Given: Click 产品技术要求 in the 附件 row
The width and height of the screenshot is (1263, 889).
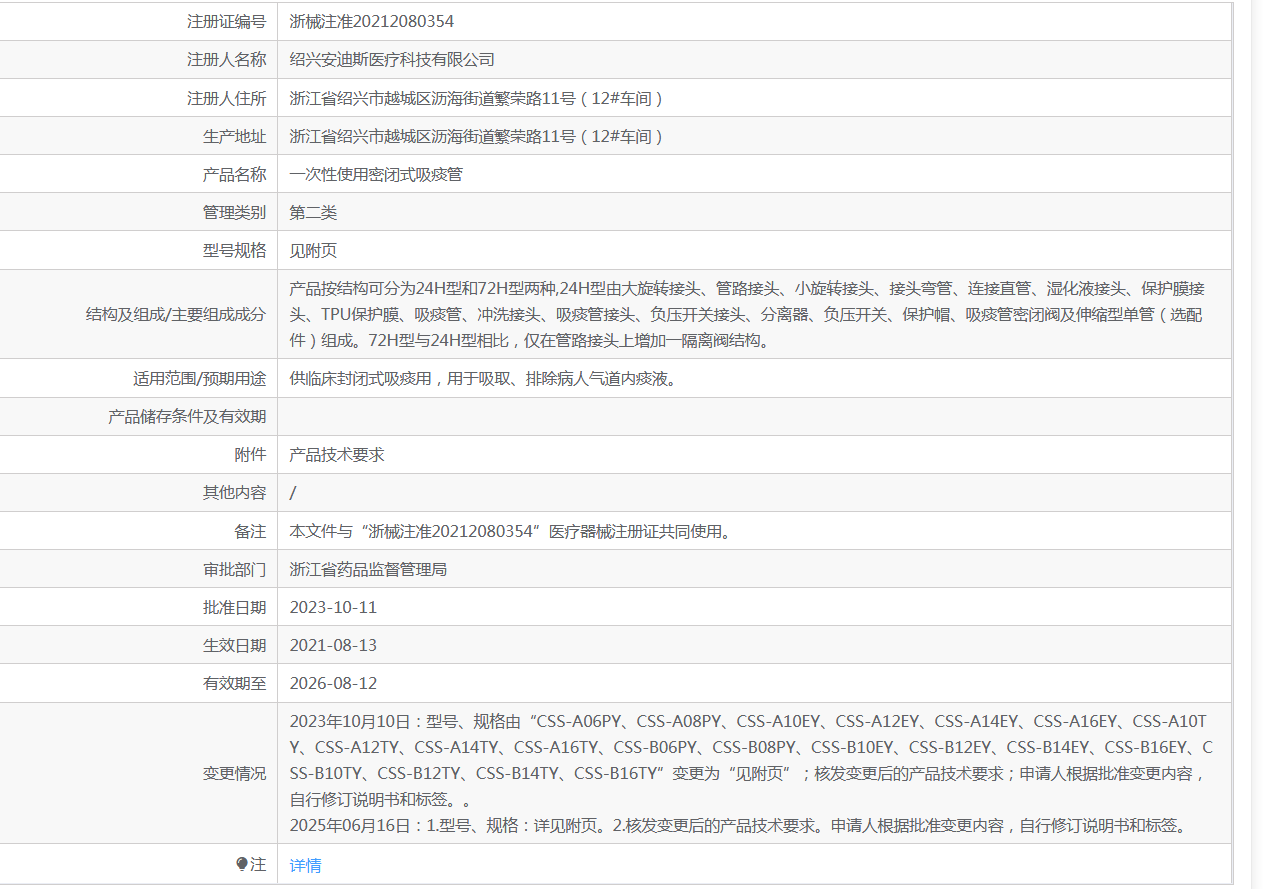Looking at the screenshot, I should [x=337, y=454].
